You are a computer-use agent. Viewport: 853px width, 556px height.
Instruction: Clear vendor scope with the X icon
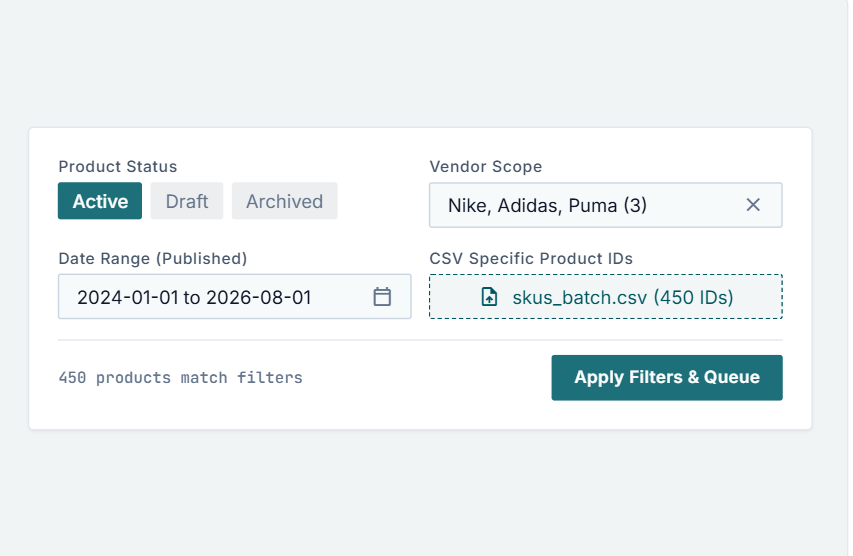753,205
